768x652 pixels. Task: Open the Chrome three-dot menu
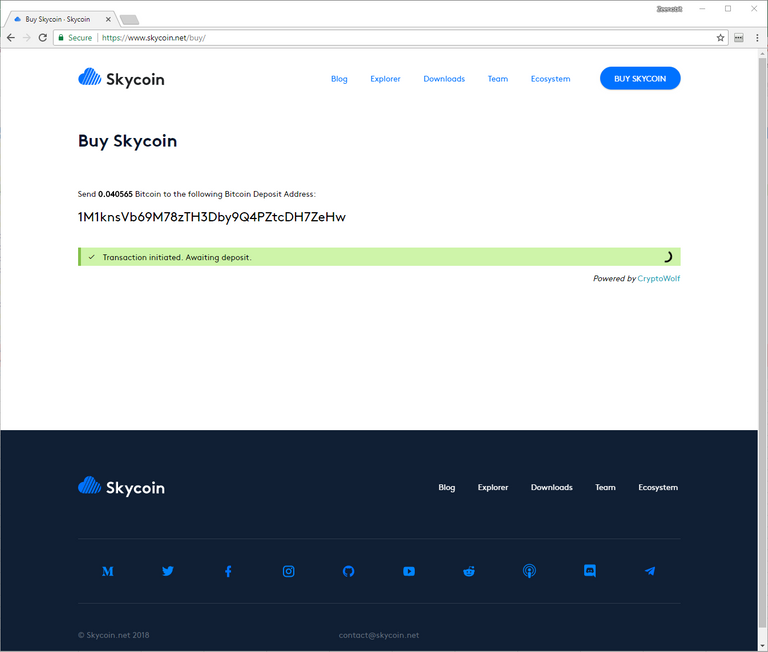click(x=757, y=38)
